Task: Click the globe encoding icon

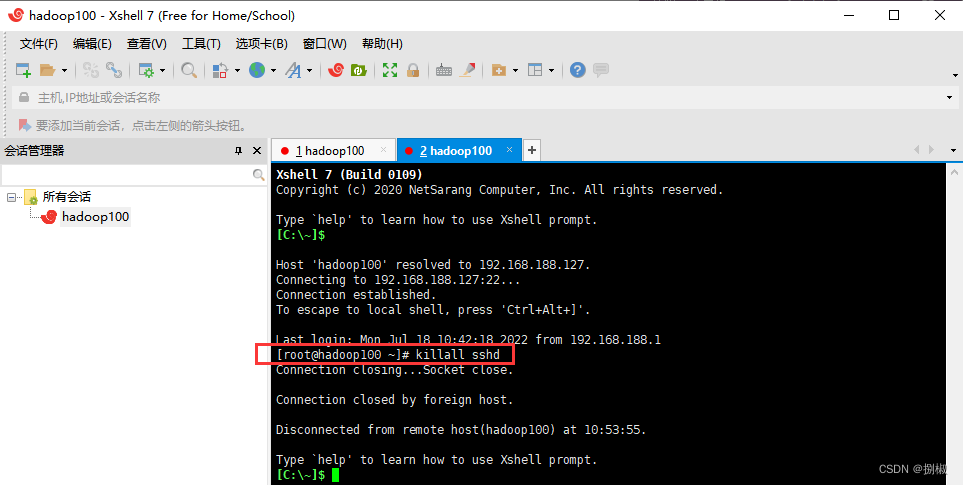Action: (x=257, y=70)
